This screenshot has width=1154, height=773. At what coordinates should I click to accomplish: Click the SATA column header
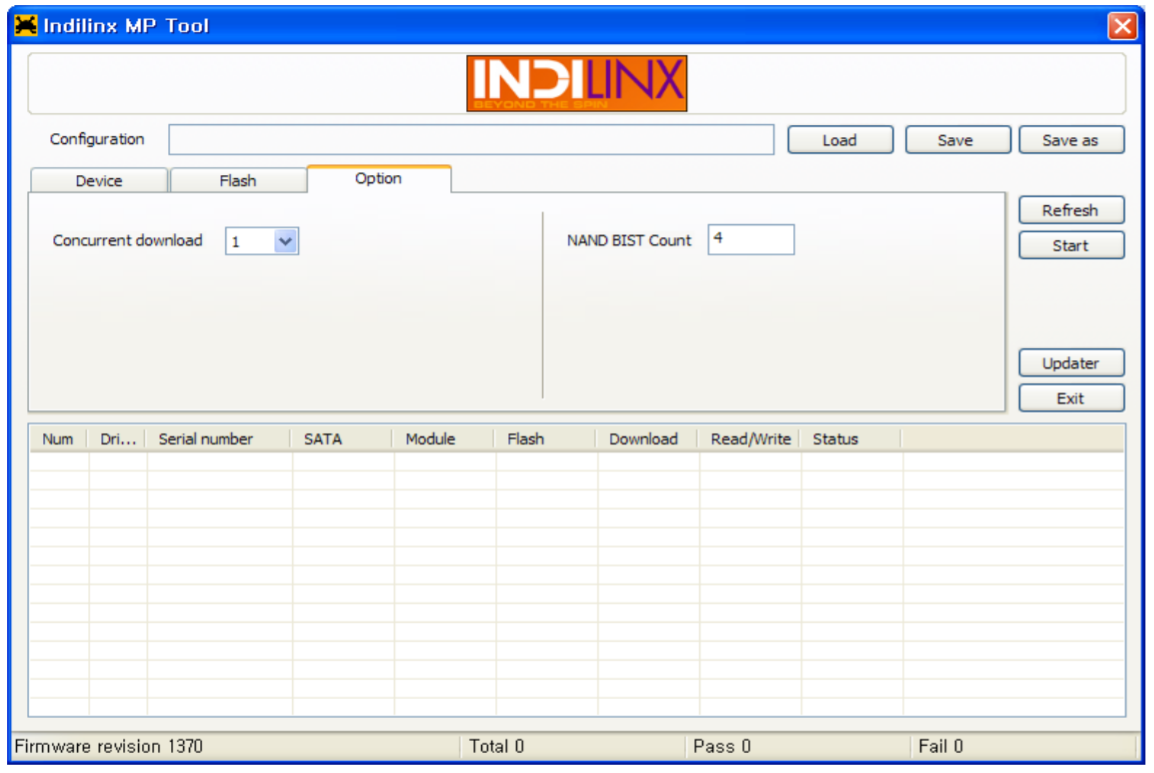pos(342,440)
